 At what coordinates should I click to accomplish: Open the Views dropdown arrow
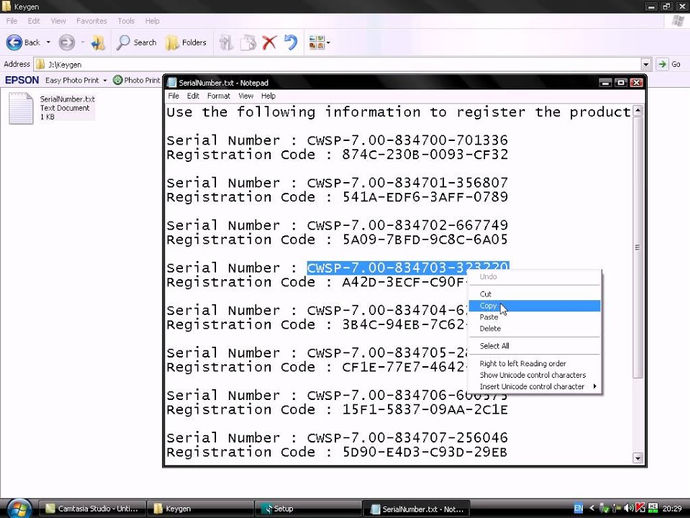click(x=328, y=43)
